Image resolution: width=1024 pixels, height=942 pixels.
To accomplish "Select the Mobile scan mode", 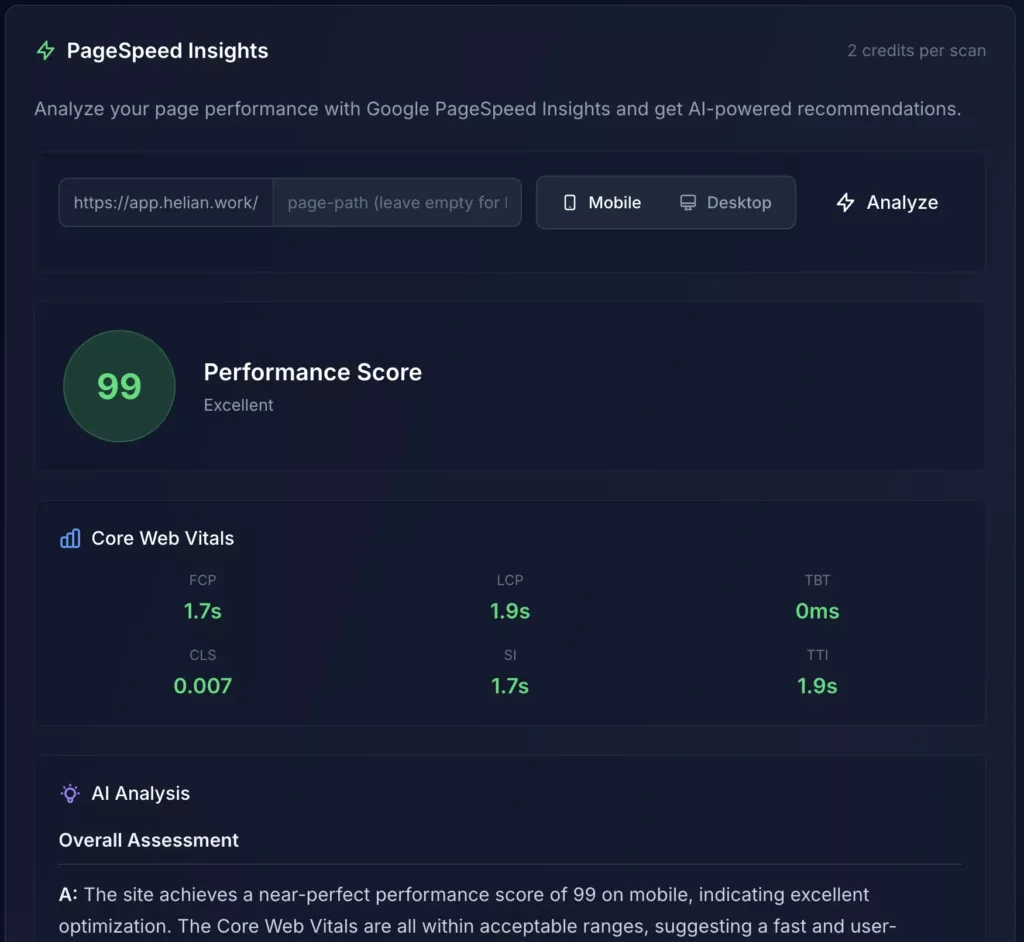I will pyautogui.click(x=602, y=203).
